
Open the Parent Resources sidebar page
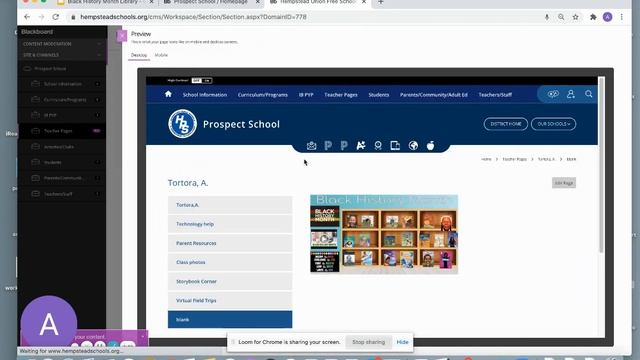[230, 243]
